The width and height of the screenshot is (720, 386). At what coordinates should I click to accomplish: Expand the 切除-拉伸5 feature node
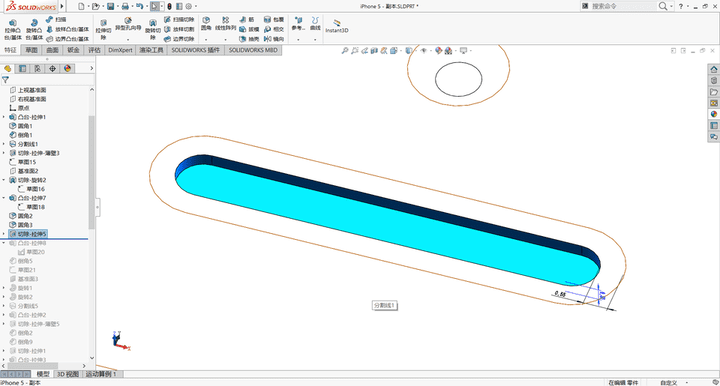coord(4,234)
